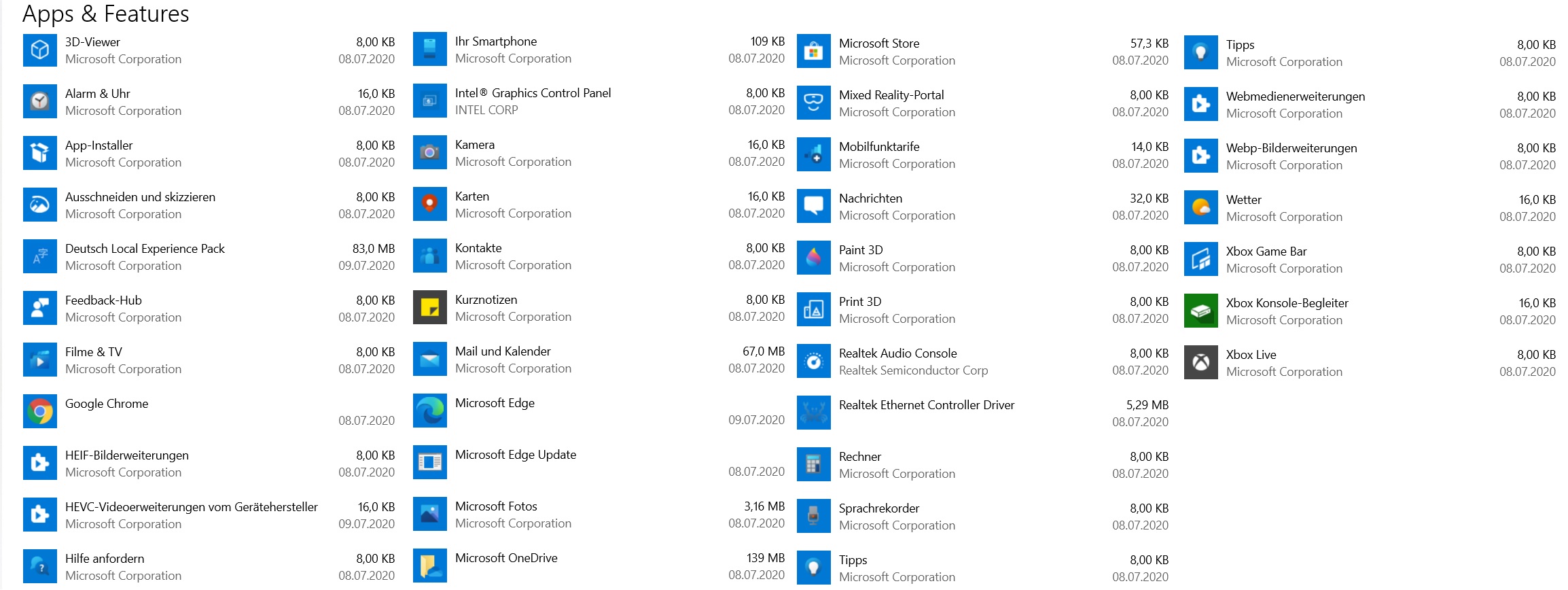Click Deutsch Local Experience Pack icon
This screenshot has height=590, width=1568.
[40, 256]
